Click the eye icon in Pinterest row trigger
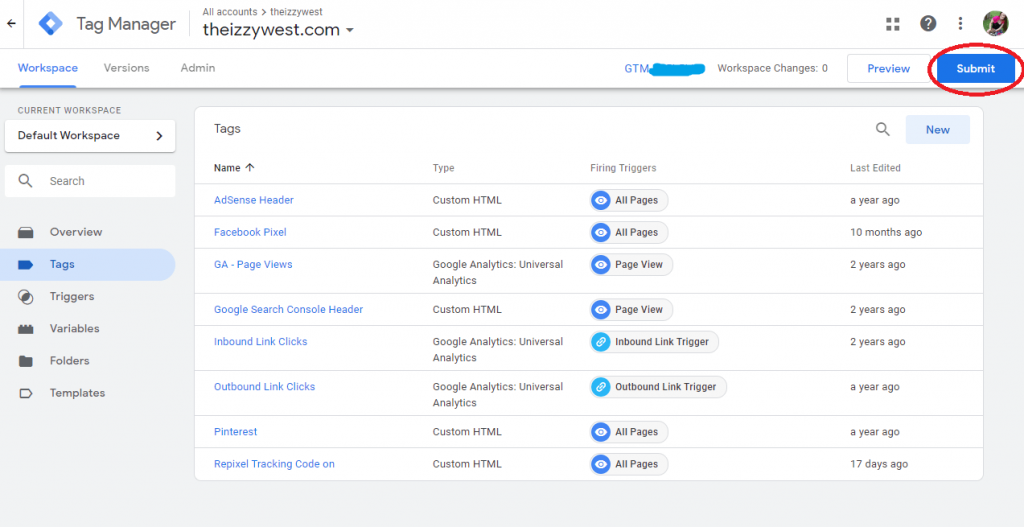 [x=601, y=432]
